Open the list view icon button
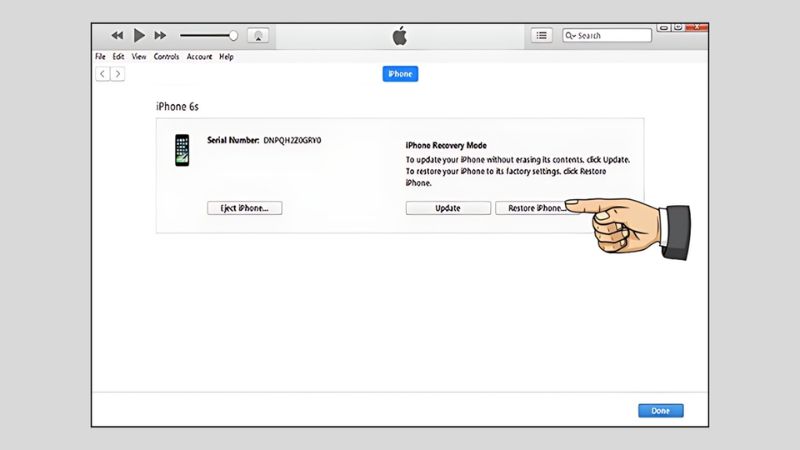Viewport: 800px width, 450px height. (541, 35)
